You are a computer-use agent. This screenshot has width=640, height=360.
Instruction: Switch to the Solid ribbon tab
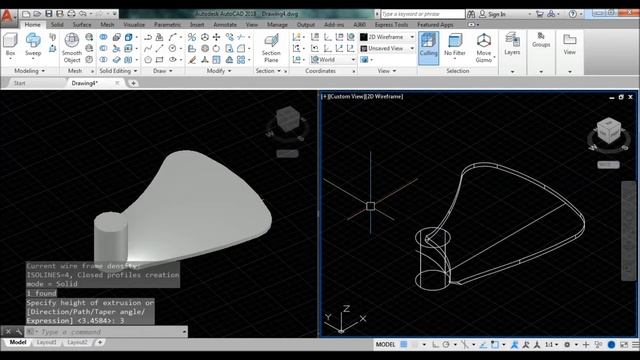pyautogui.click(x=57, y=24)
